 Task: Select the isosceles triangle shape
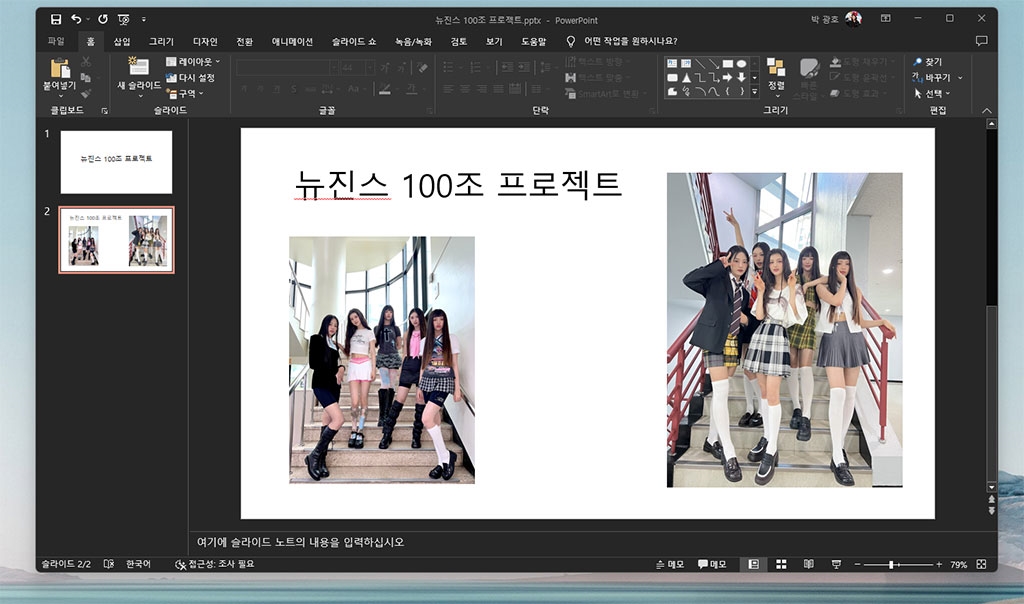pyautogui.click(x=686, y=78)
